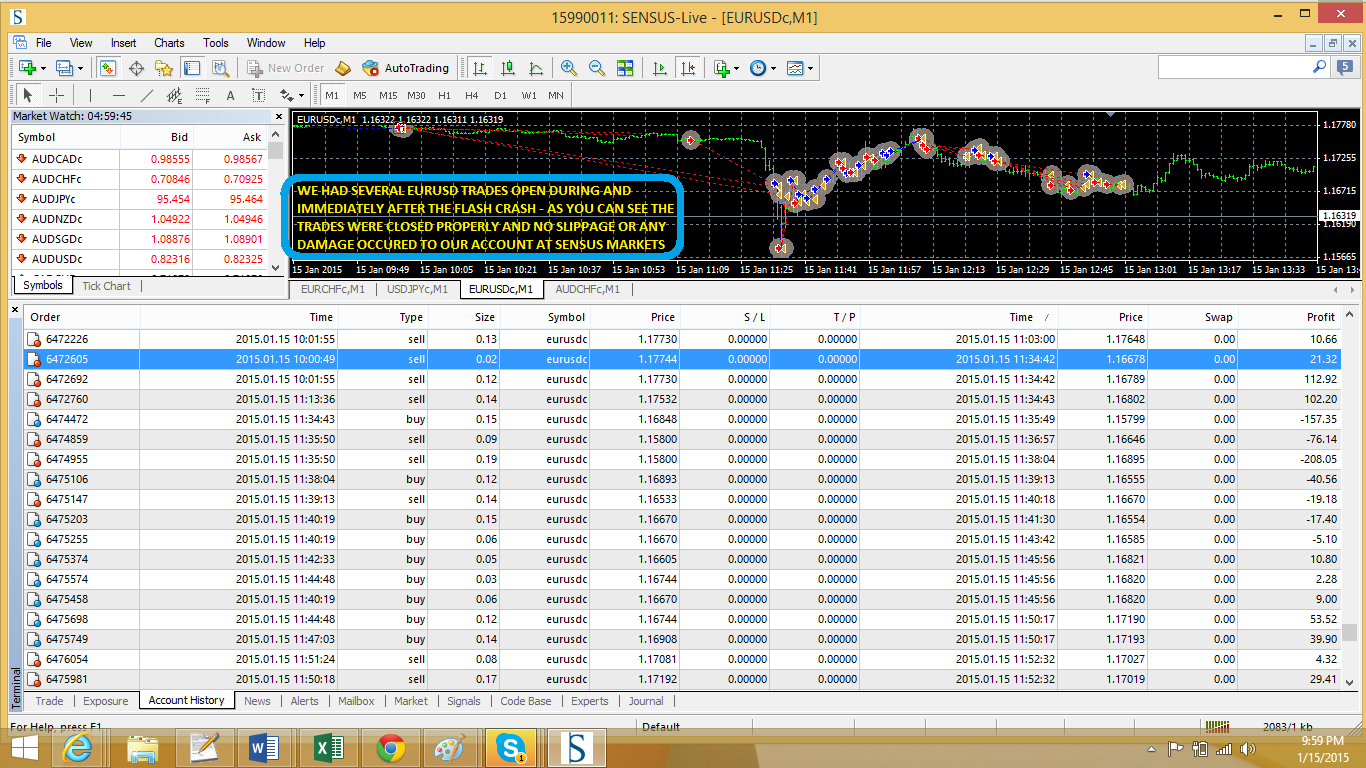Open Skype from the Windows taskbar
The width and height of the screenshot is (1366, 768).
coord(511,747)
